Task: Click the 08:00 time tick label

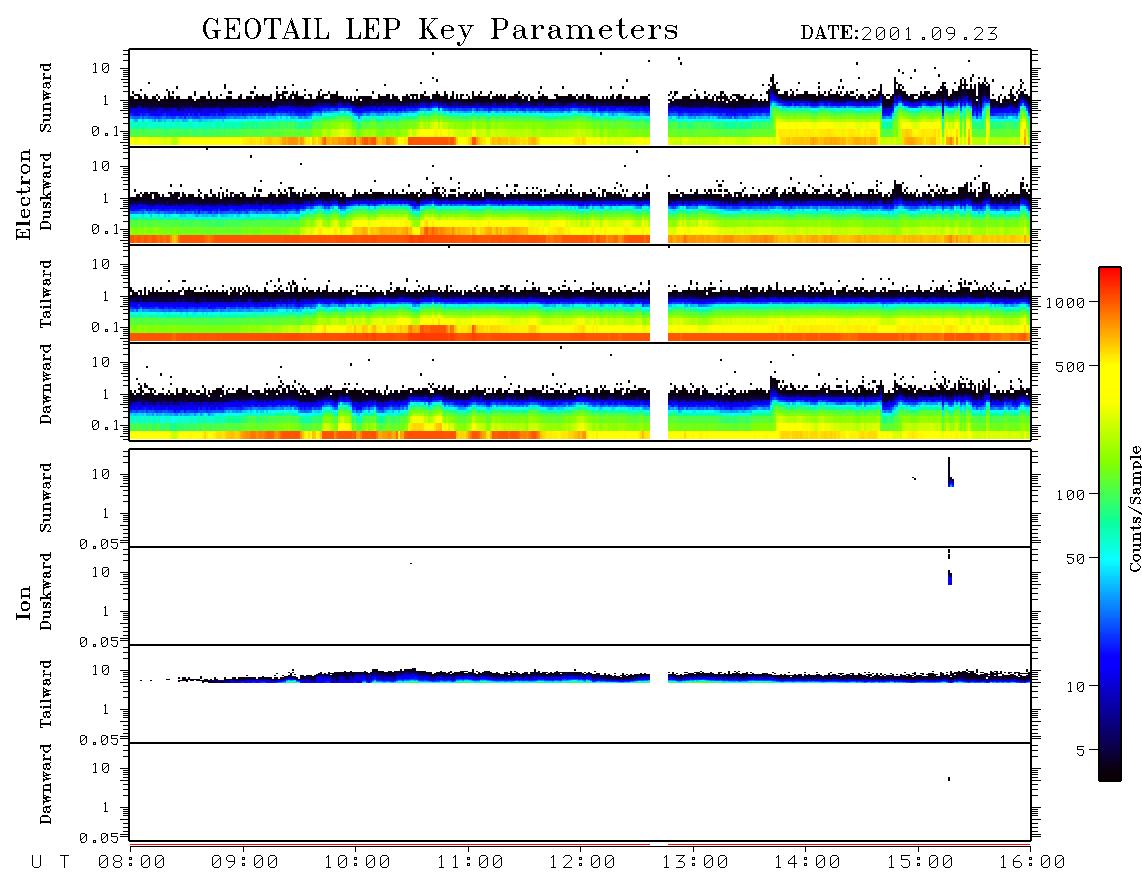Action: (132, 862)
